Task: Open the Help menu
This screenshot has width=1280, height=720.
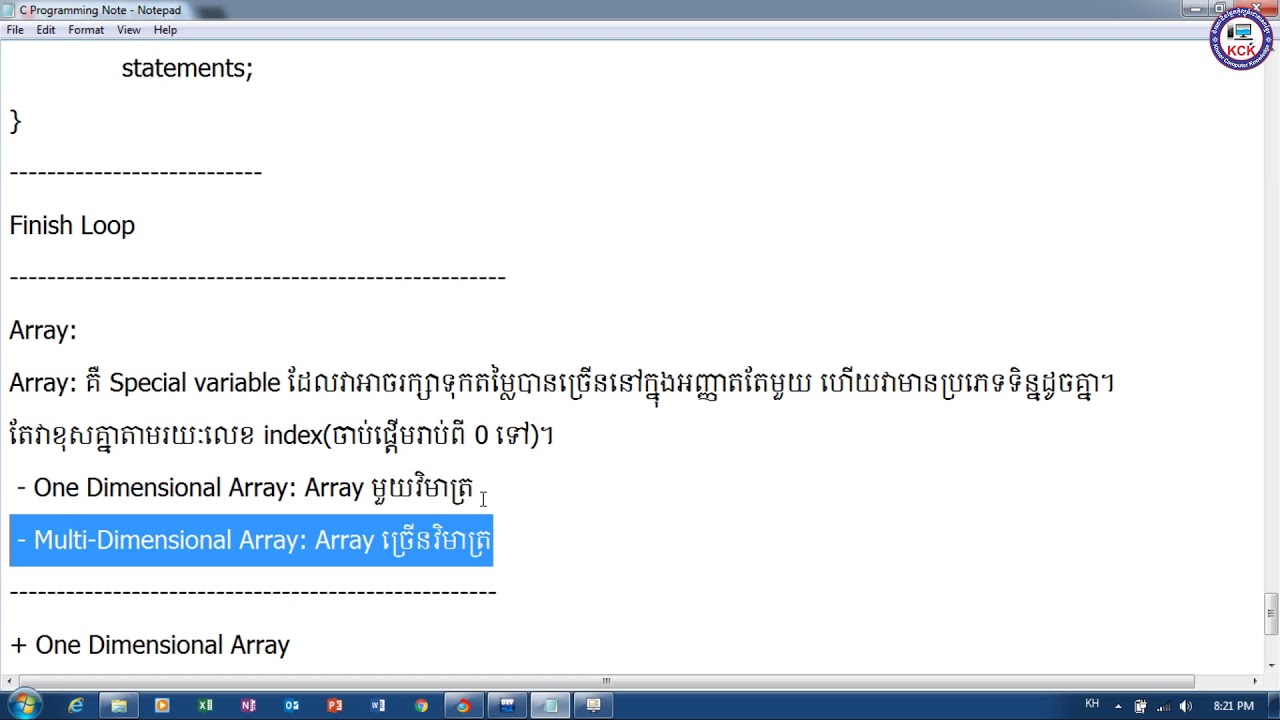Action: point(165,30)
